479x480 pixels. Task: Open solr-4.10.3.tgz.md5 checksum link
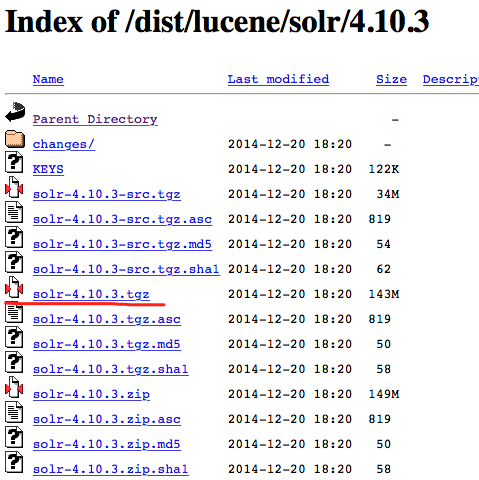click(107, 344)
